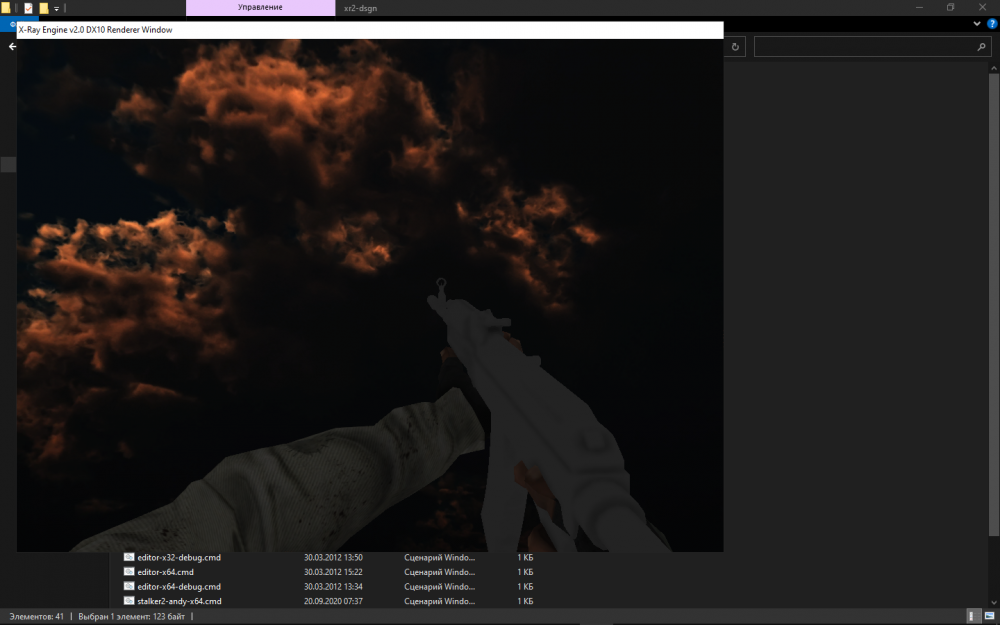Switch to details view in status bar

point(974,616)
